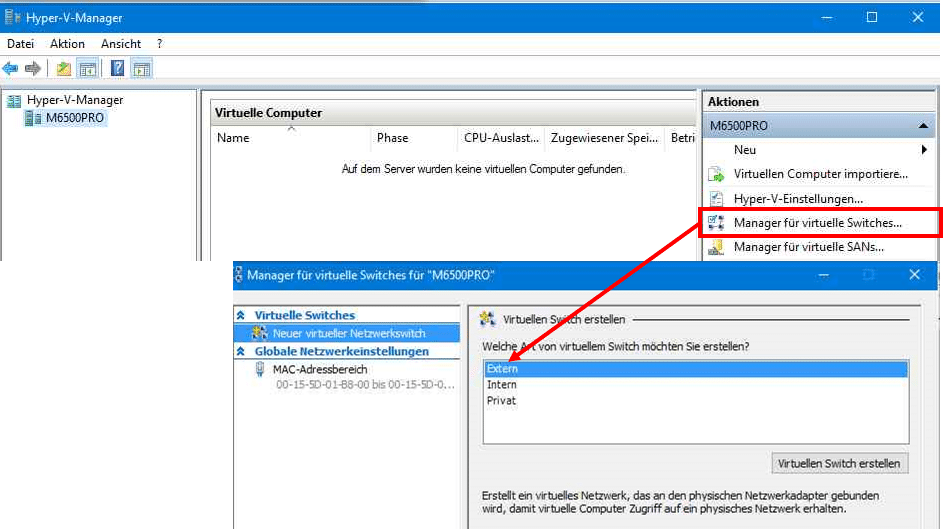Open the Help toolbar icon
The height and width of the screenshot is (529, 943).
(x=117, y=69)
